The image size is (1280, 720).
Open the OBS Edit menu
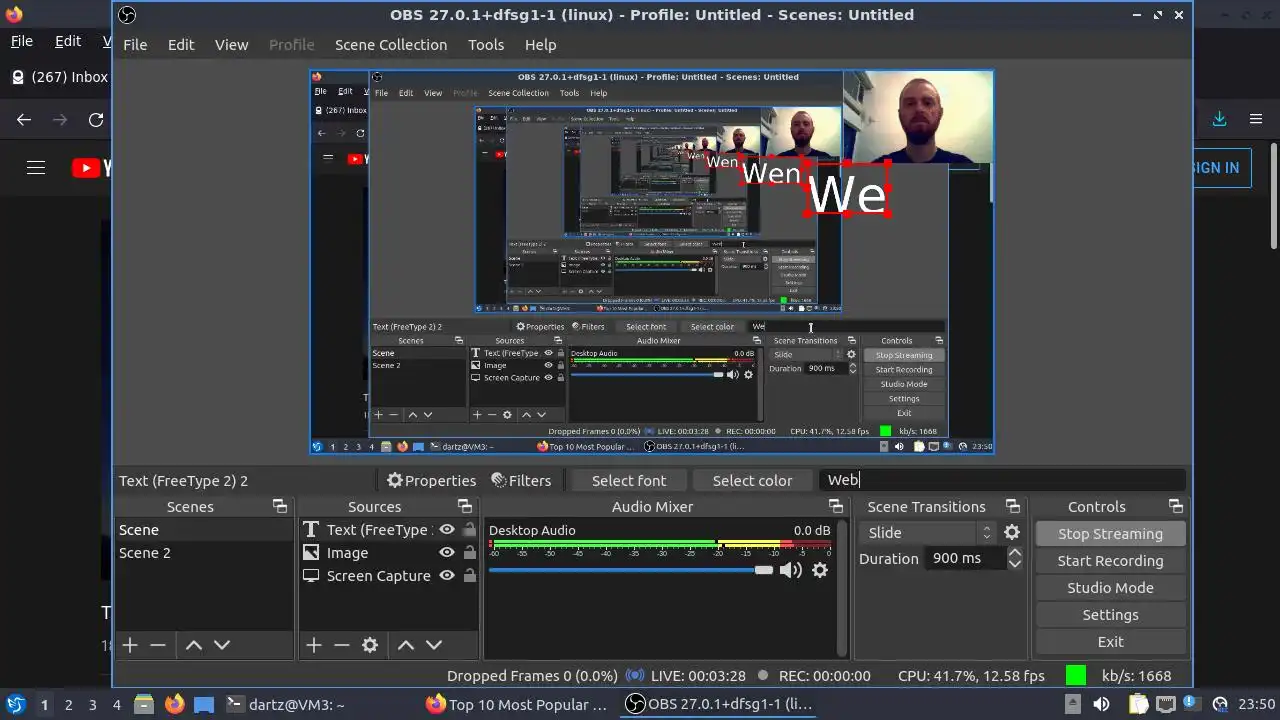181,45
